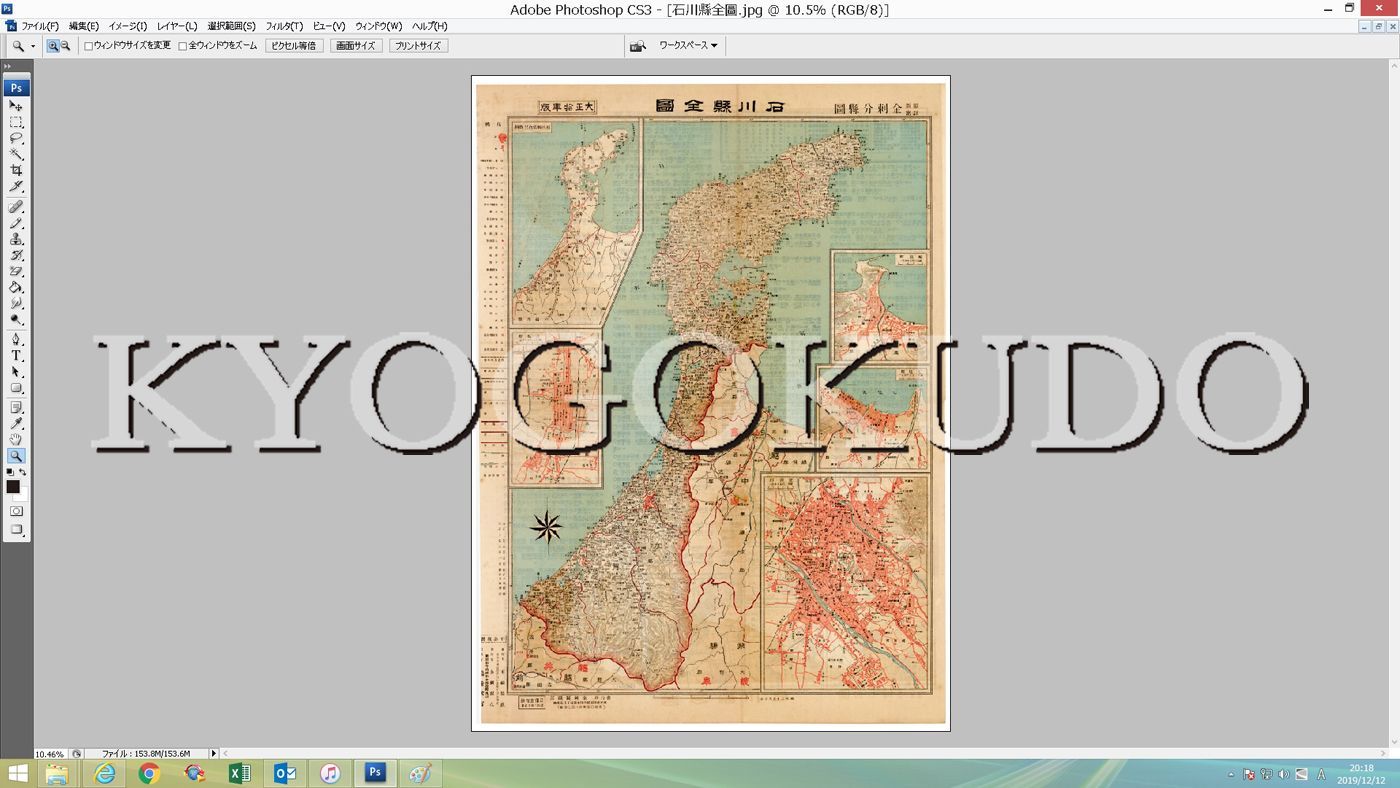Open the ワークスペース dropdown
Screen dimensions: 1400x788
(x=688, y=46)
